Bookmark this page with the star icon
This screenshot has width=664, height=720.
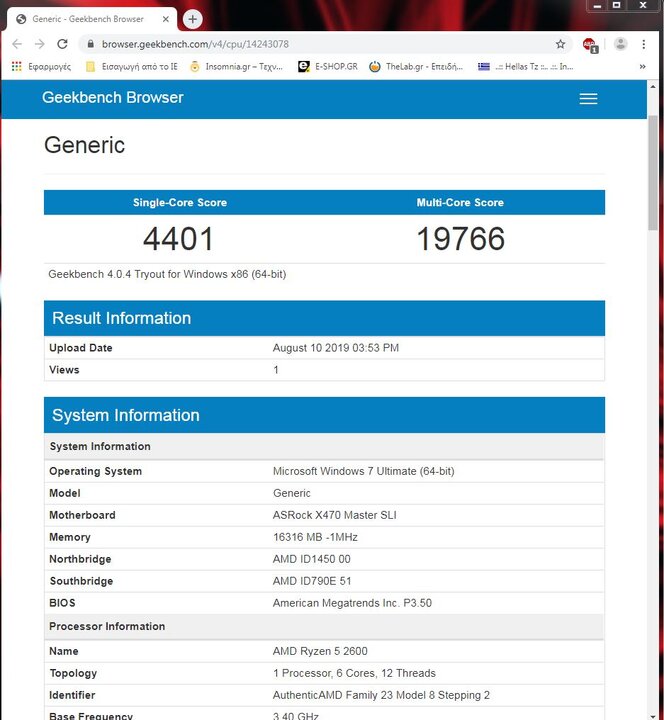(x=560, y=44)
